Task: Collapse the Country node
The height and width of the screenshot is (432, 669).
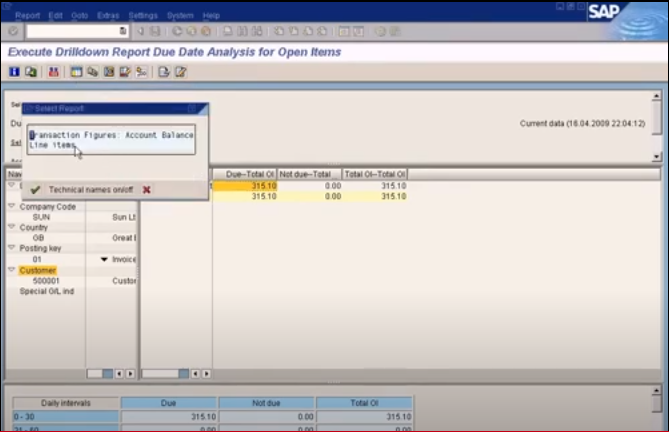Action: tap(12, 226)
